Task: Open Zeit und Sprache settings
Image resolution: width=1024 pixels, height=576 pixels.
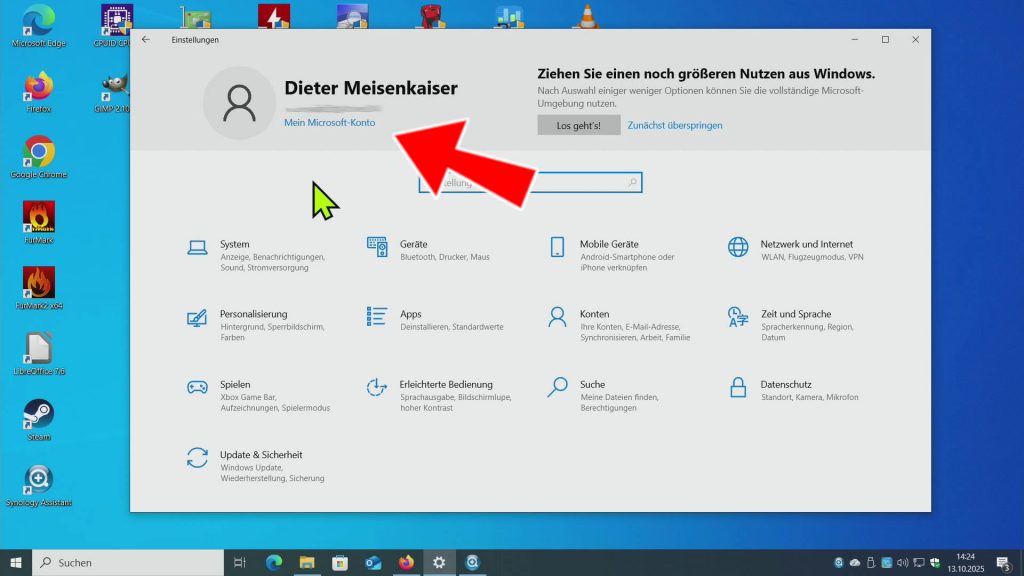Action: click(x=795, y=315)
